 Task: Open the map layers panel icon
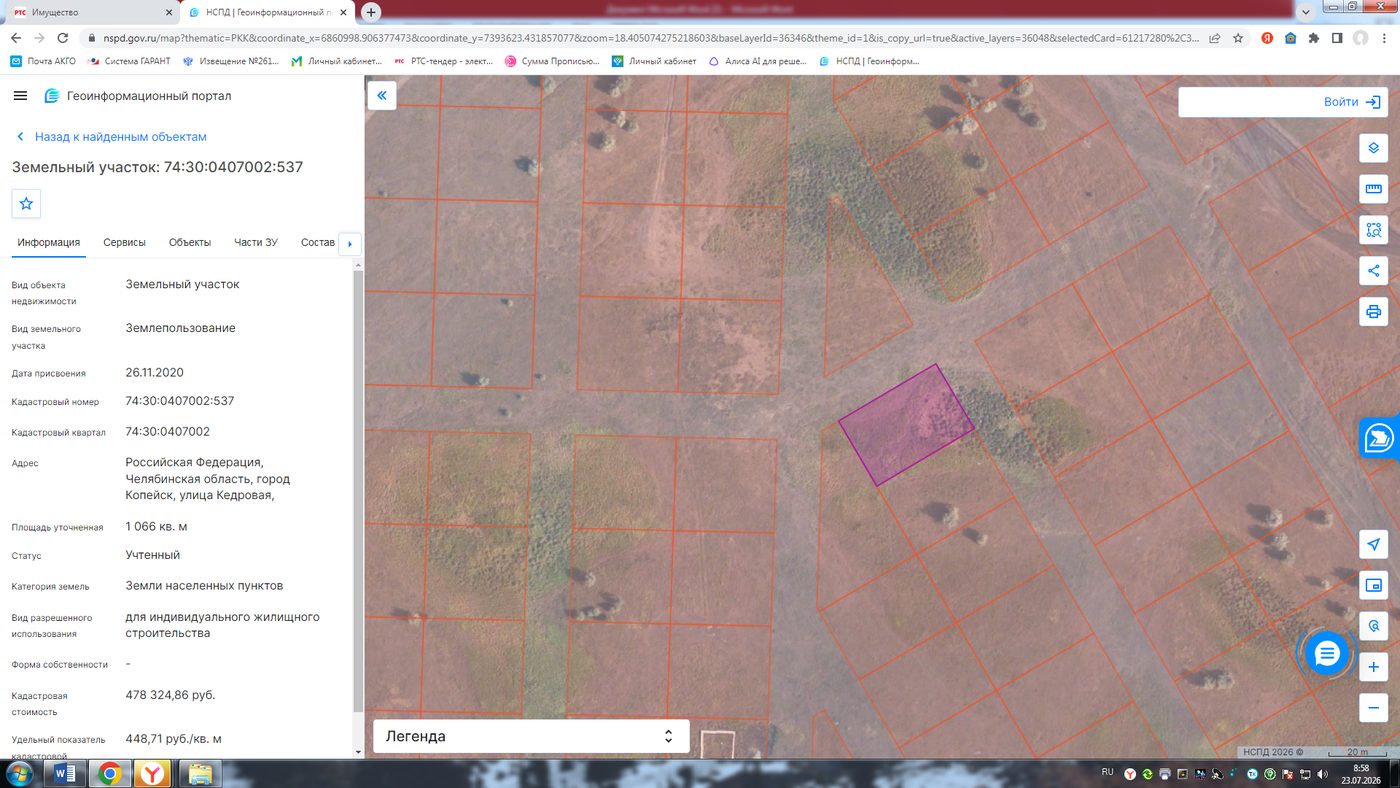point(1373,148)
